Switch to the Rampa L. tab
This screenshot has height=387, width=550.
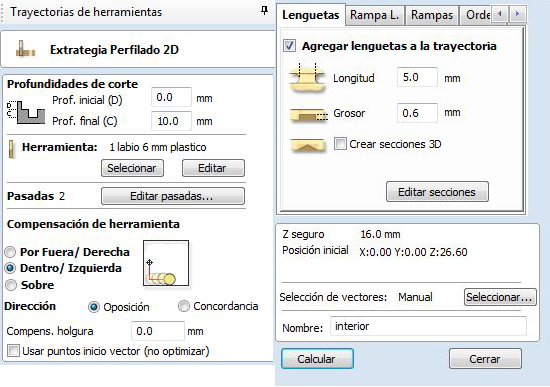click(375, 15)
